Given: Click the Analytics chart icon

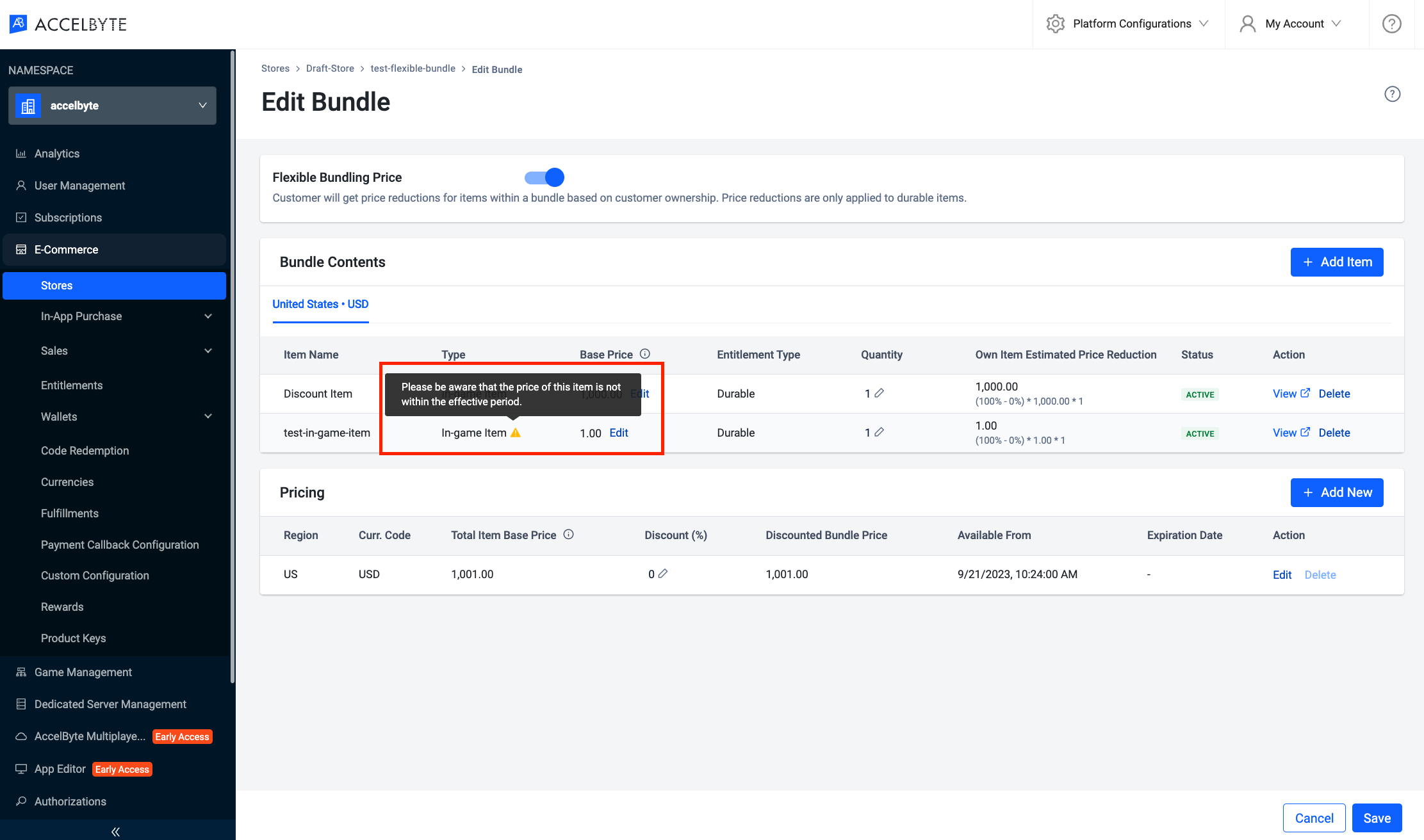Looking at the screenshot, I should [21, 153].
